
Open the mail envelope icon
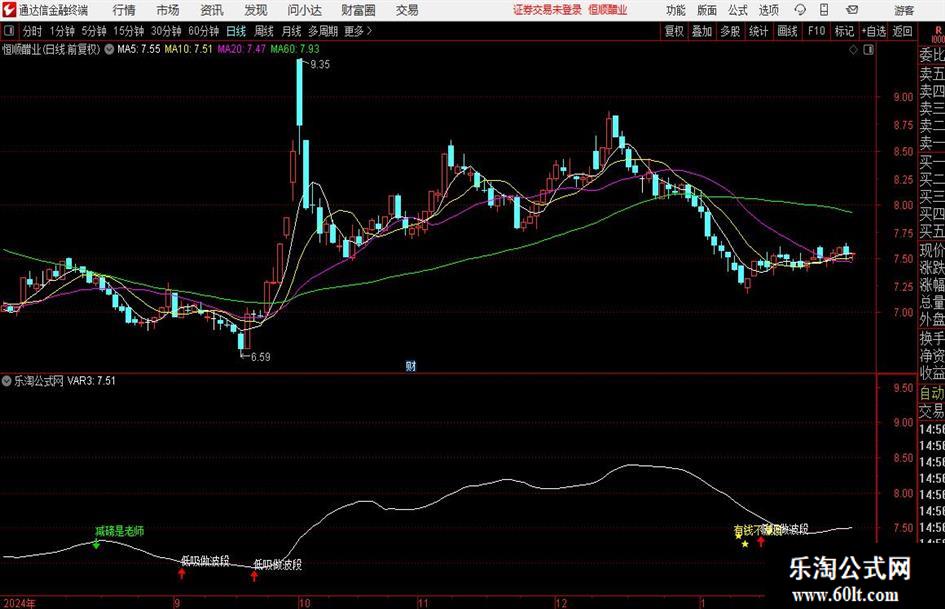(x=852, y=10)
